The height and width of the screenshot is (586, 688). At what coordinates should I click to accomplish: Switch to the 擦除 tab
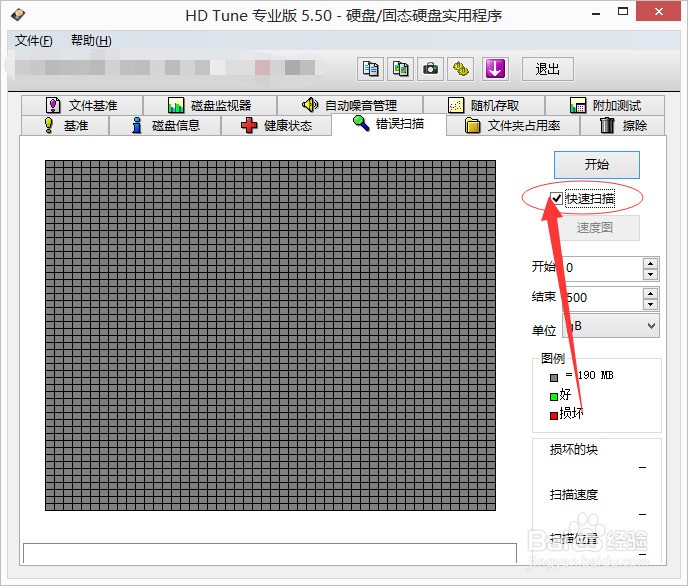623,125
